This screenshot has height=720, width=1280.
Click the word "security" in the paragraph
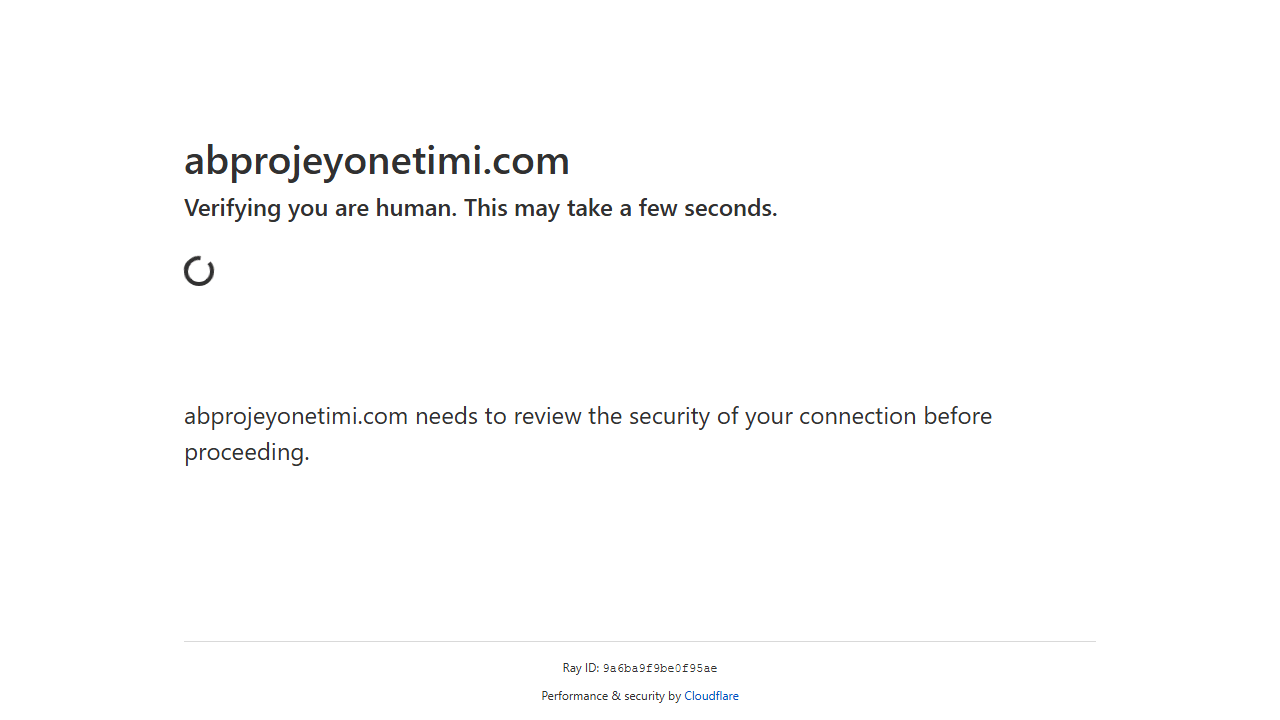[x=670, y=416]
